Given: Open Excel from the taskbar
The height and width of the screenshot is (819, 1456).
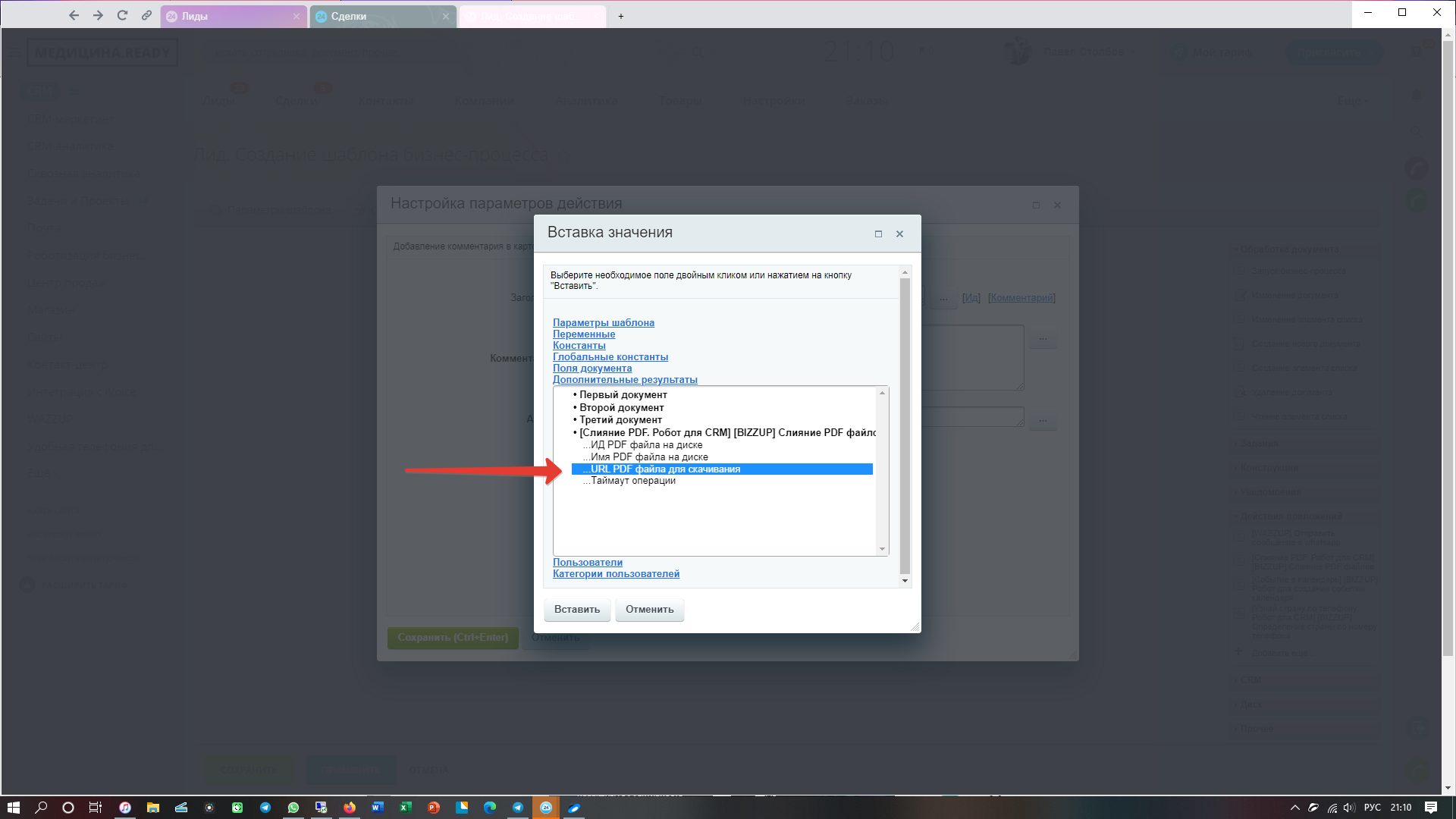Looking at the screenshot, I should 406,808.
